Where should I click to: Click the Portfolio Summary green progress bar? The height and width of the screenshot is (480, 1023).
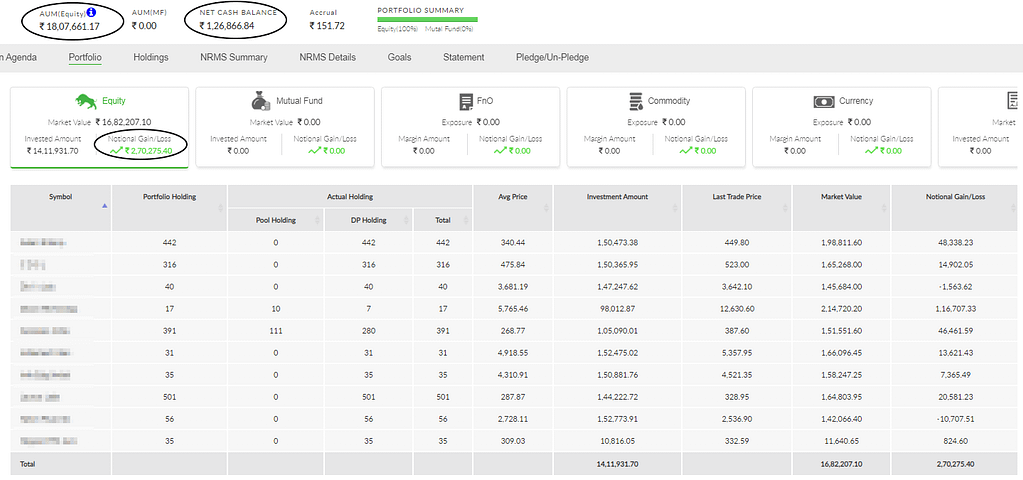(427, 20)
